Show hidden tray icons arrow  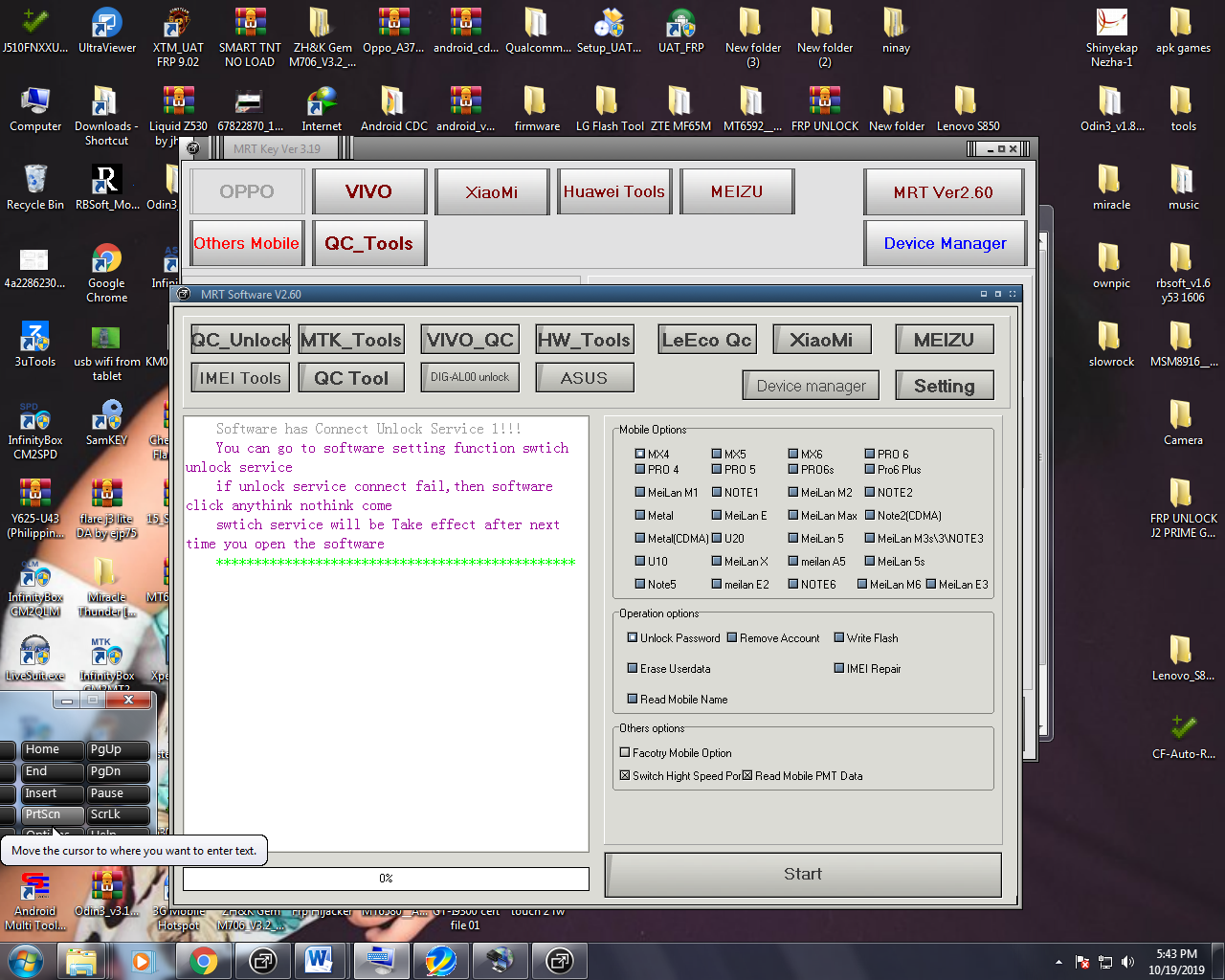tap(1058, 962)
